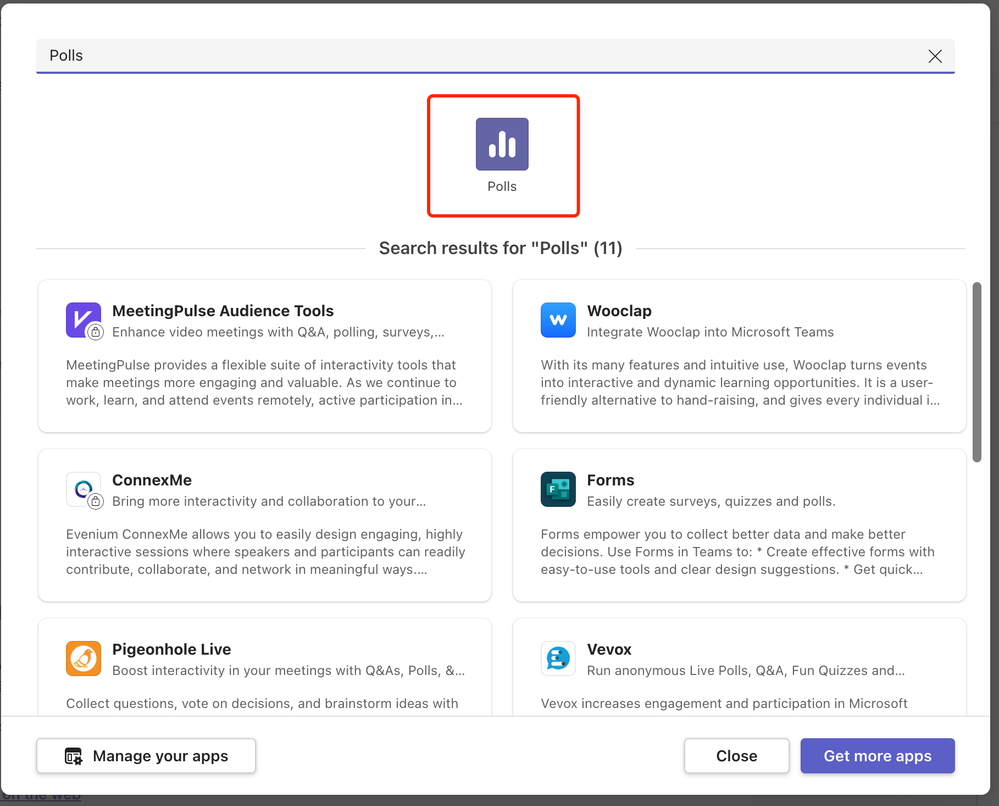Click the Pigeonhole Live title
Viewport: 999px width, 806px height.
[x=171, y=649]
